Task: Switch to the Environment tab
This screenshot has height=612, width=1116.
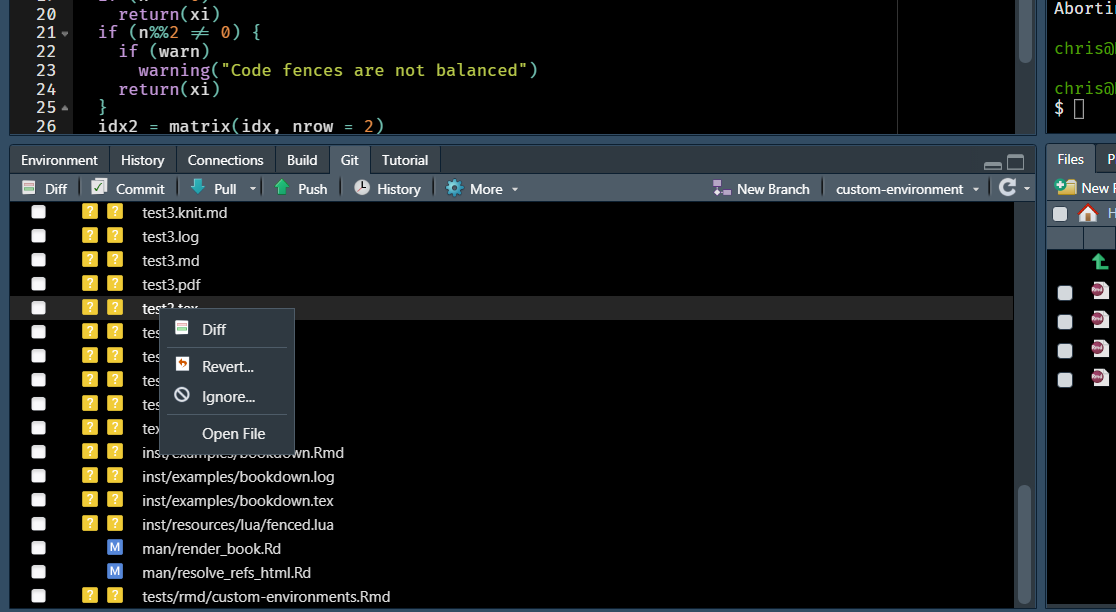Action: (58, 159)
